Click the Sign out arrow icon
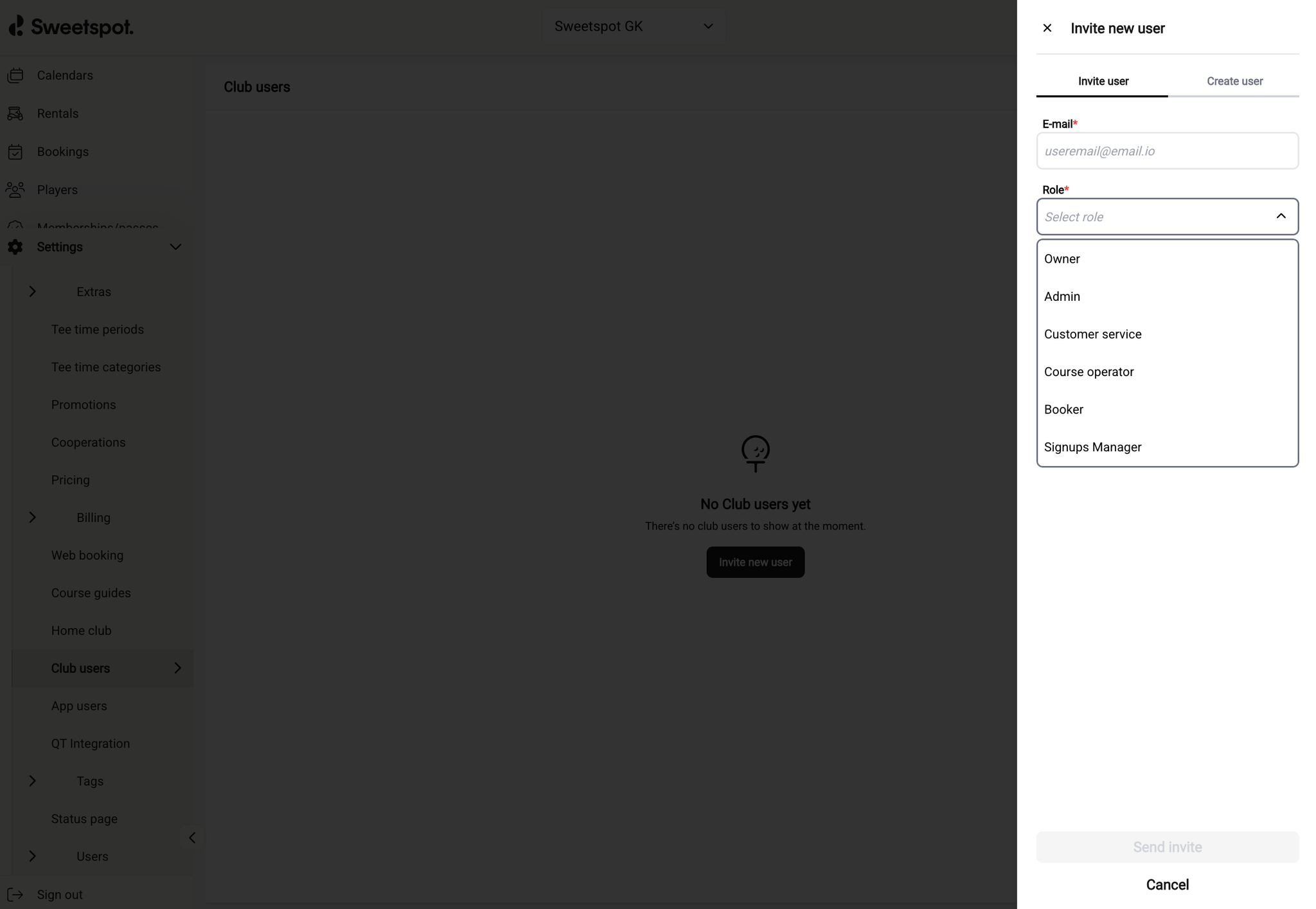Viewport: 1316px width, 909px height. [x=15, y=894]
